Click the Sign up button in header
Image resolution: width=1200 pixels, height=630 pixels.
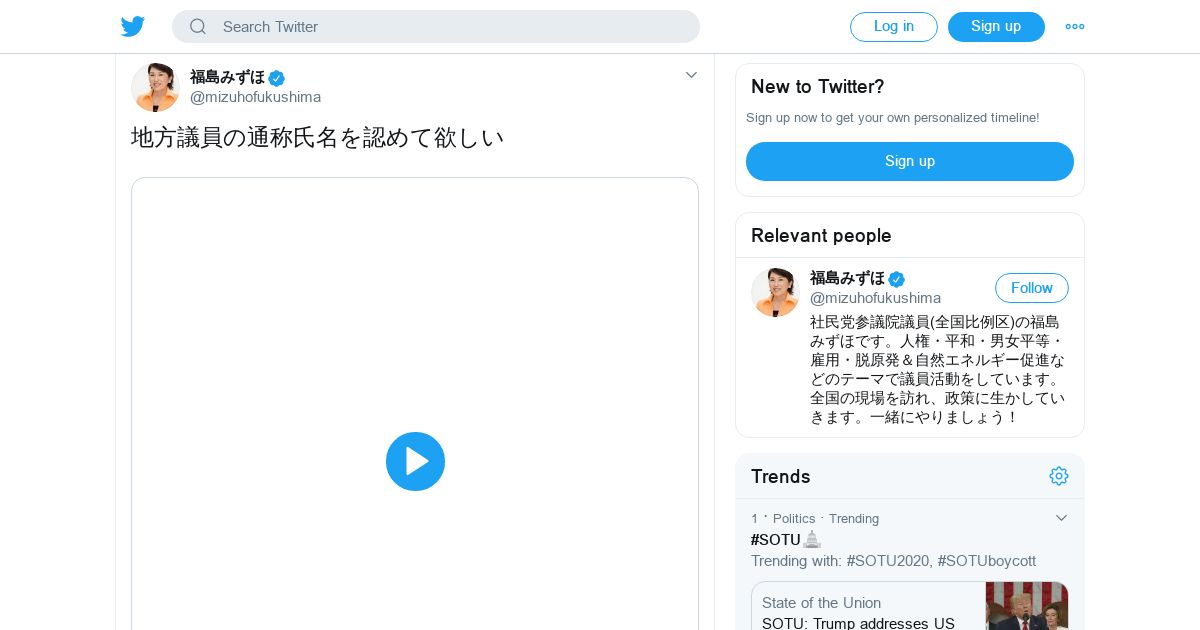[996, 27]
